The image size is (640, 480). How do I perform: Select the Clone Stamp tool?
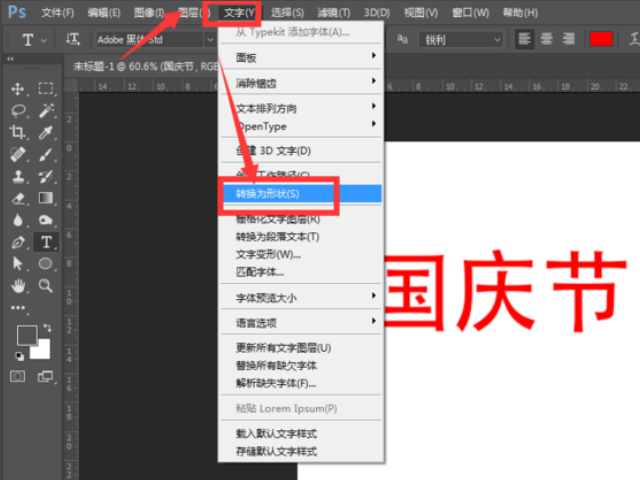tap(18, 176)
